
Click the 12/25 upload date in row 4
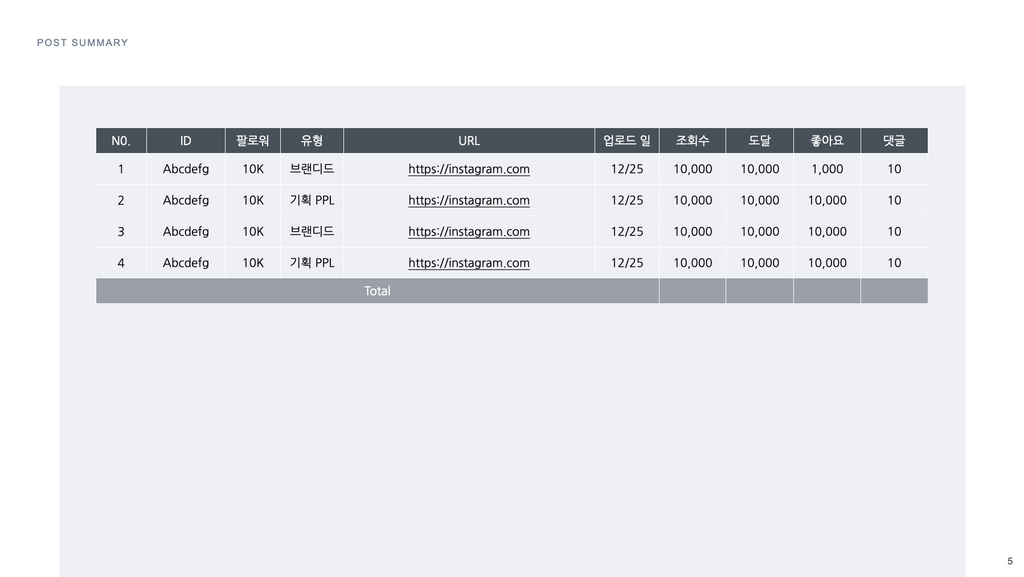[627, 263]
